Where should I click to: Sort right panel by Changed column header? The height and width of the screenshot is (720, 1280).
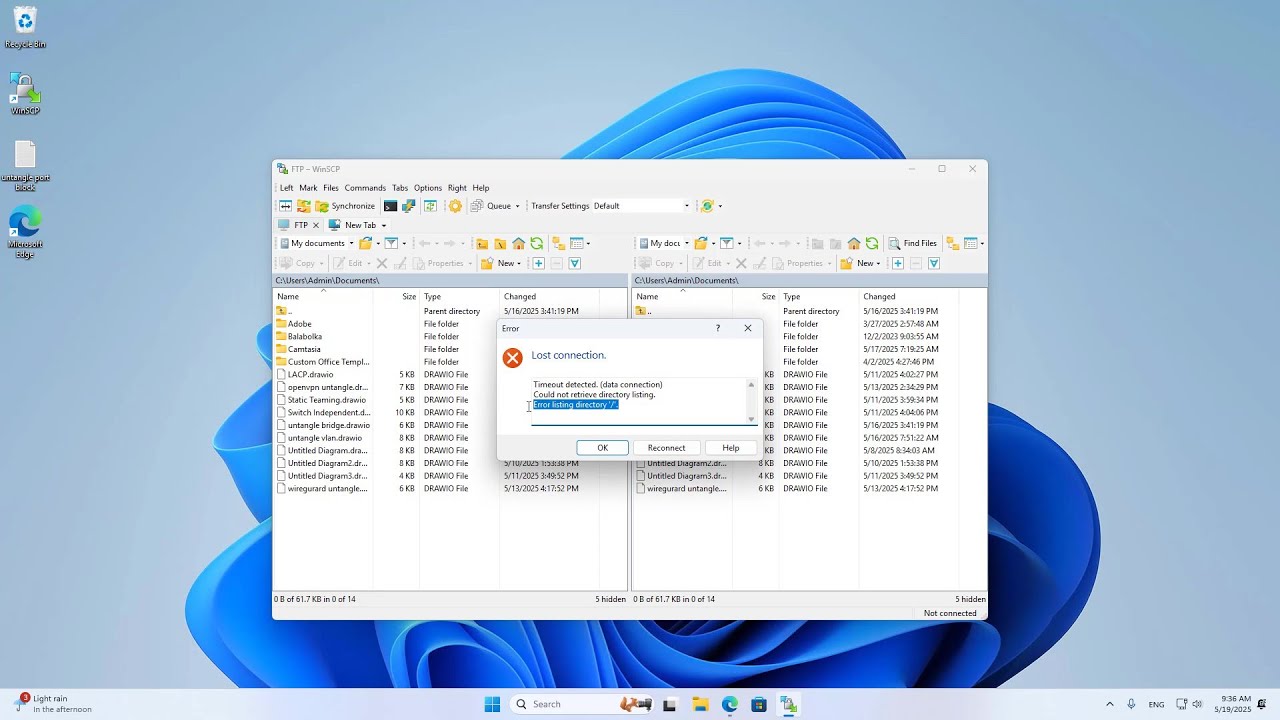point(908,296)
